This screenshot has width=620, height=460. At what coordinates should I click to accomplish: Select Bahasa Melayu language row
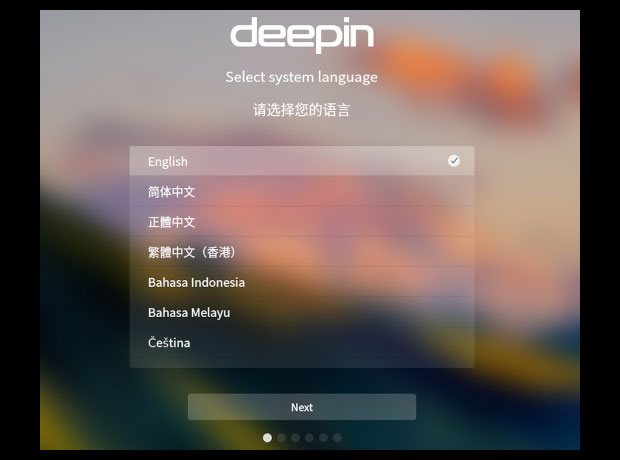click(x=302, y=312)
